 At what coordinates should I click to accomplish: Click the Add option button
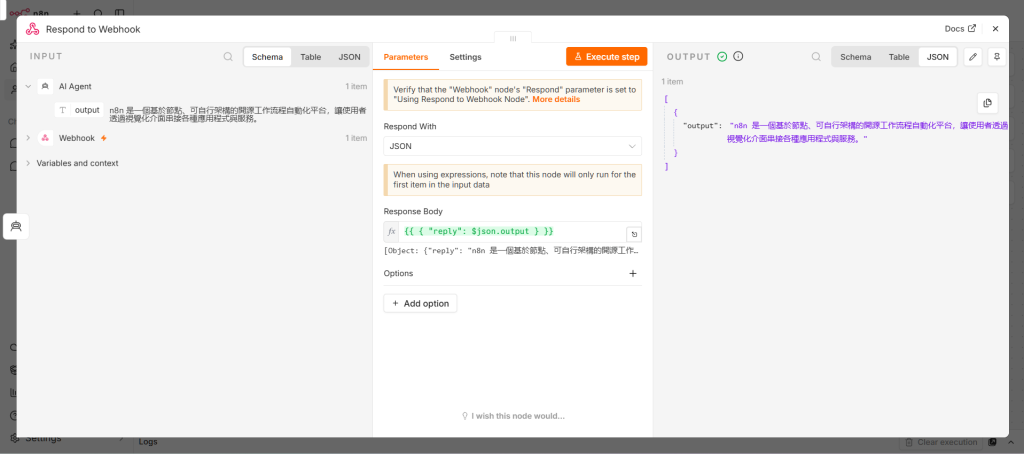coord(420,303)
